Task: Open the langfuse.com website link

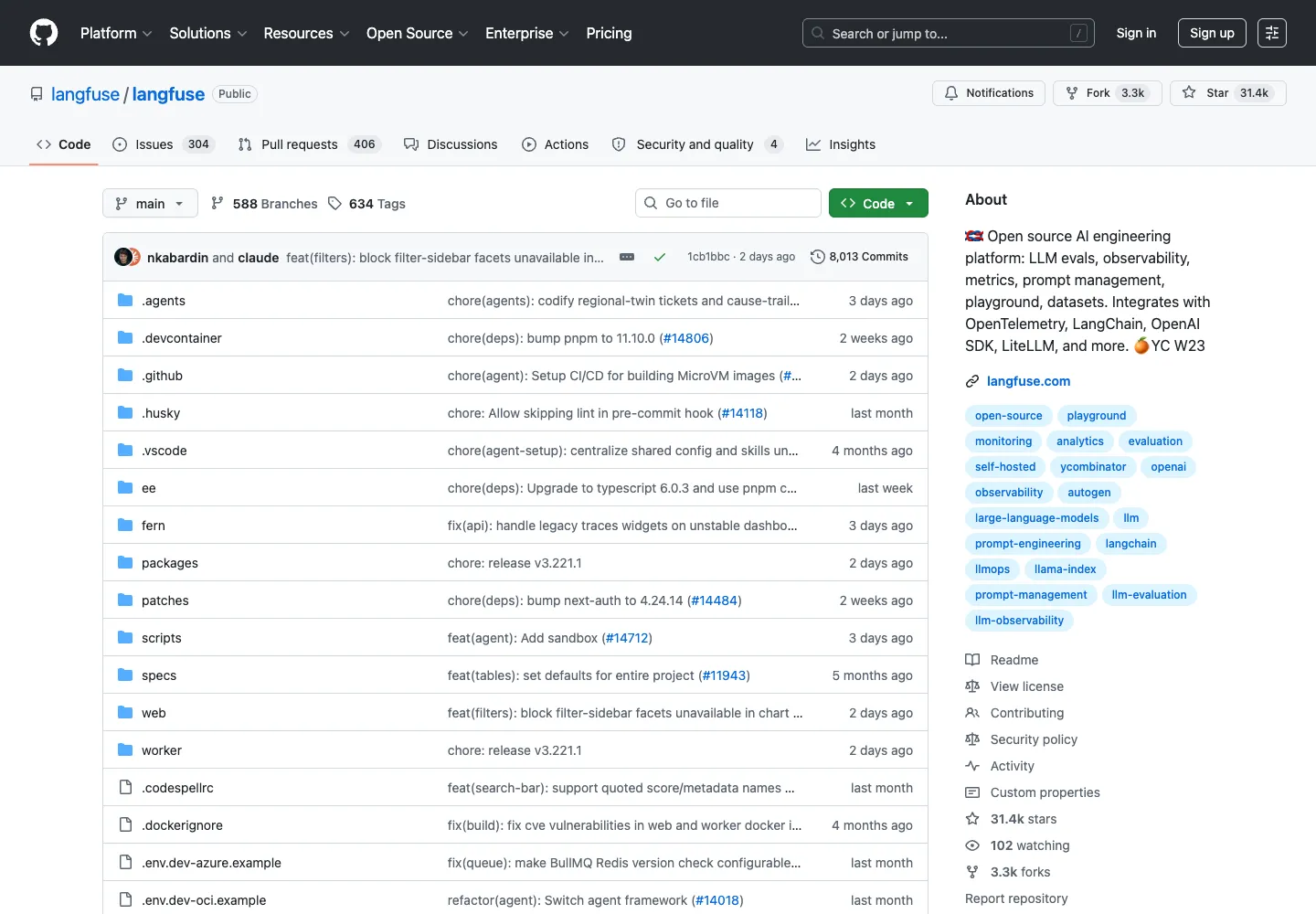Action: pos(1028,381)
